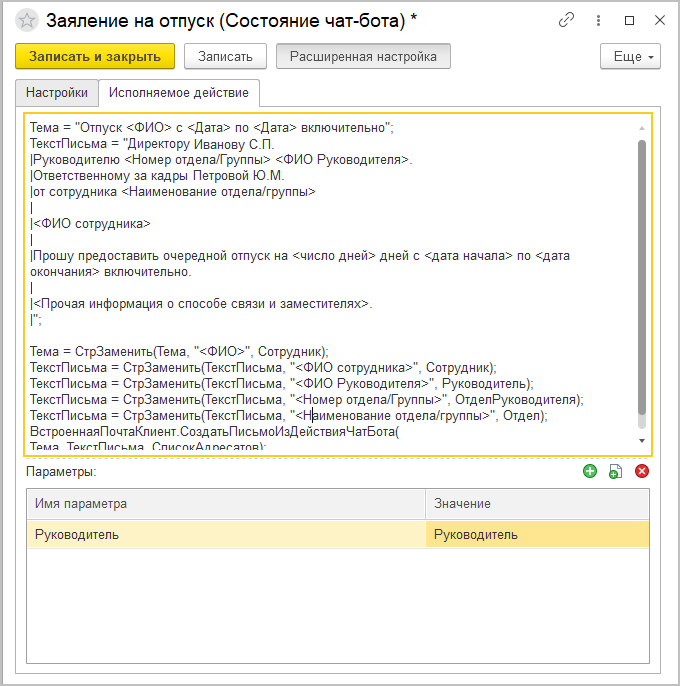Image resolution: width=680 pixels, height=686 pixels.
Task: Add a new parameter with green plus
Action: click(590, 471)
